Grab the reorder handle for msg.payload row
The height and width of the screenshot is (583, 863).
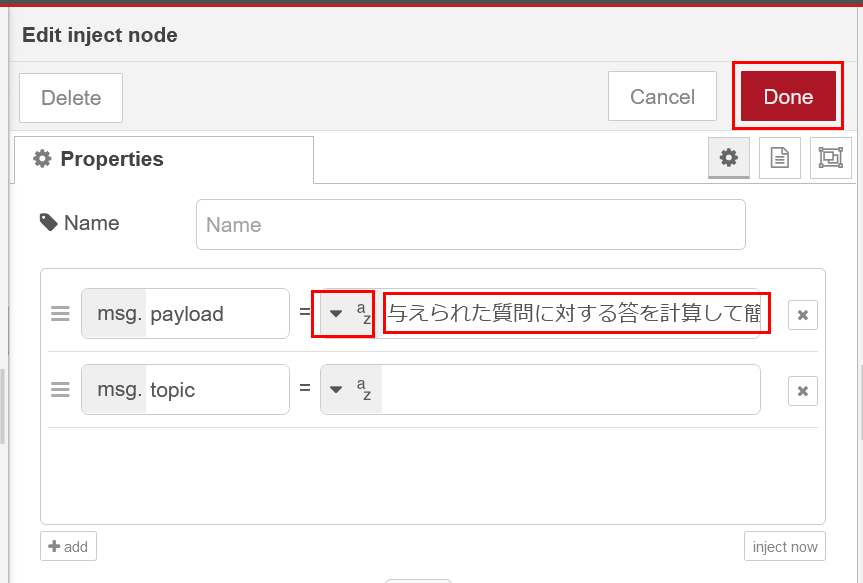coord(60,314)
